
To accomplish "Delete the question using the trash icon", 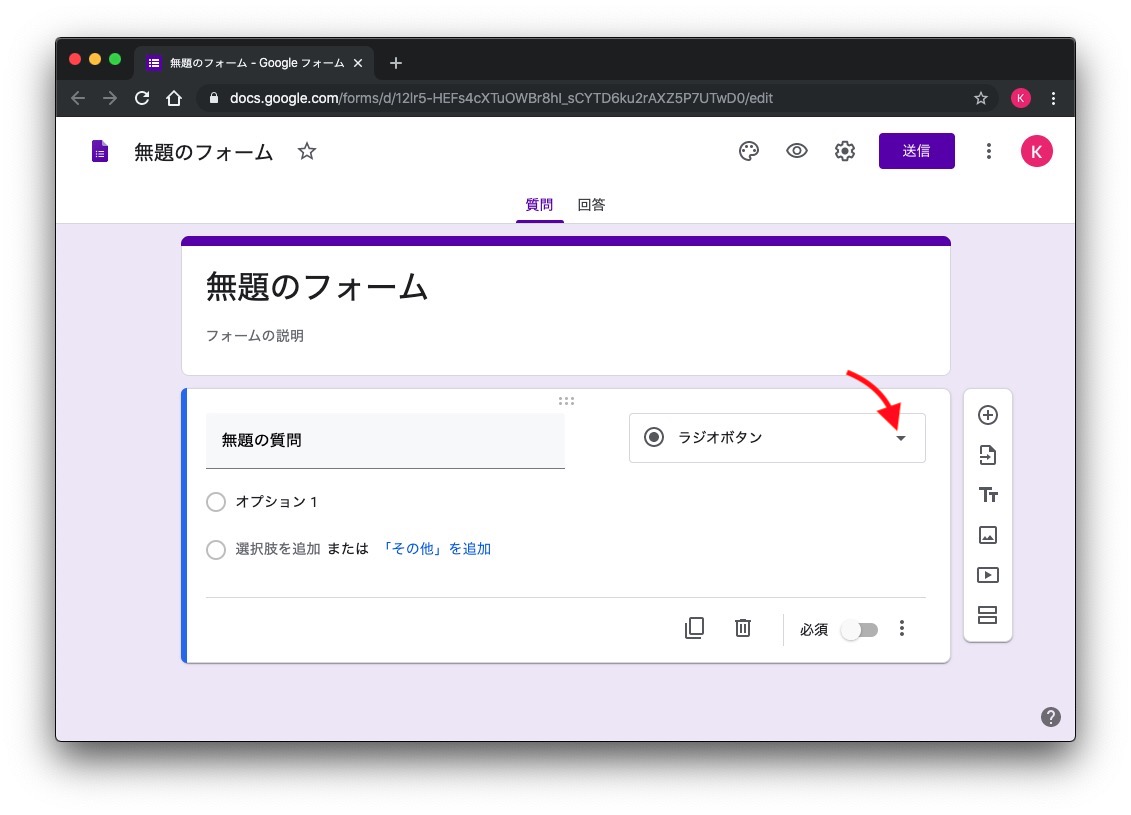I will pos(743,628).
